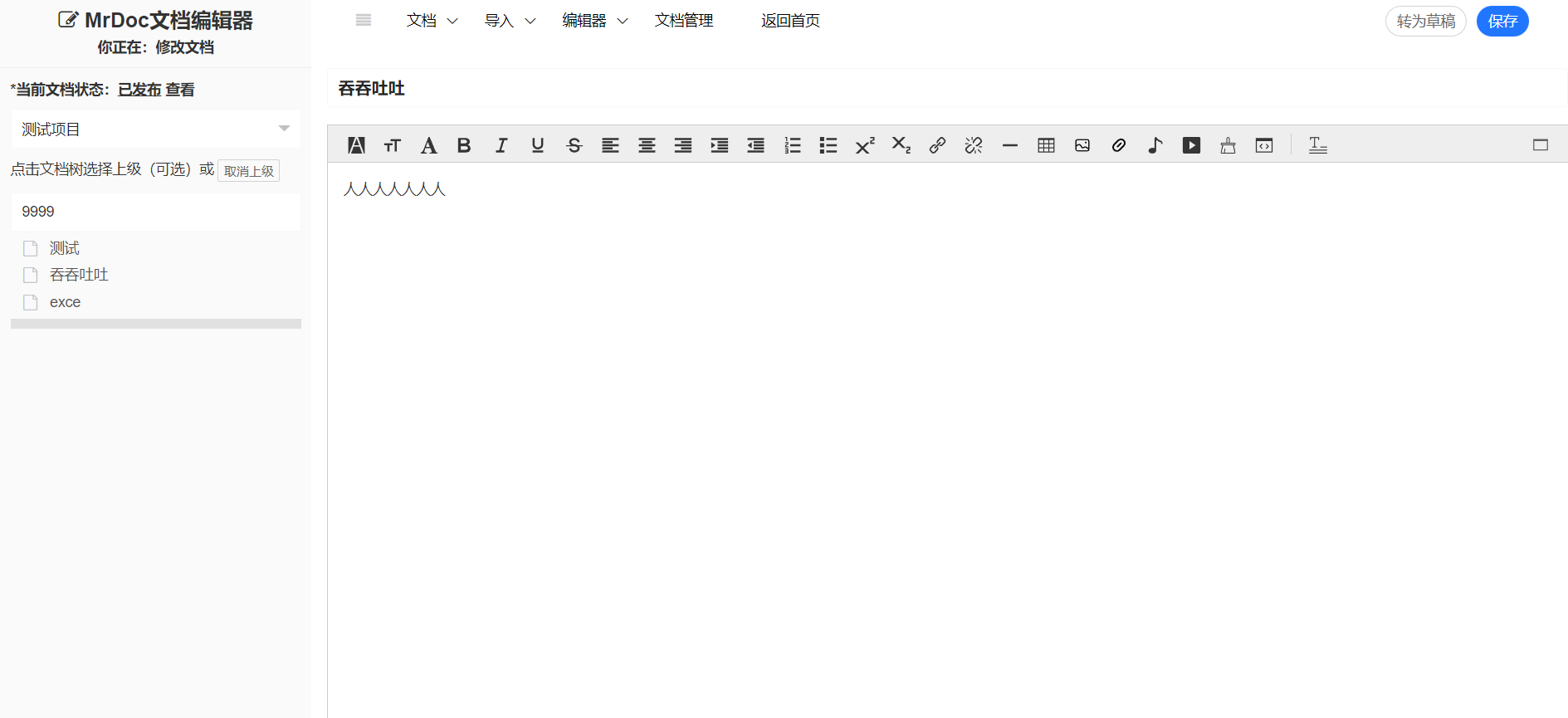Open the 文档 dropdown menu

coord(432,21)
